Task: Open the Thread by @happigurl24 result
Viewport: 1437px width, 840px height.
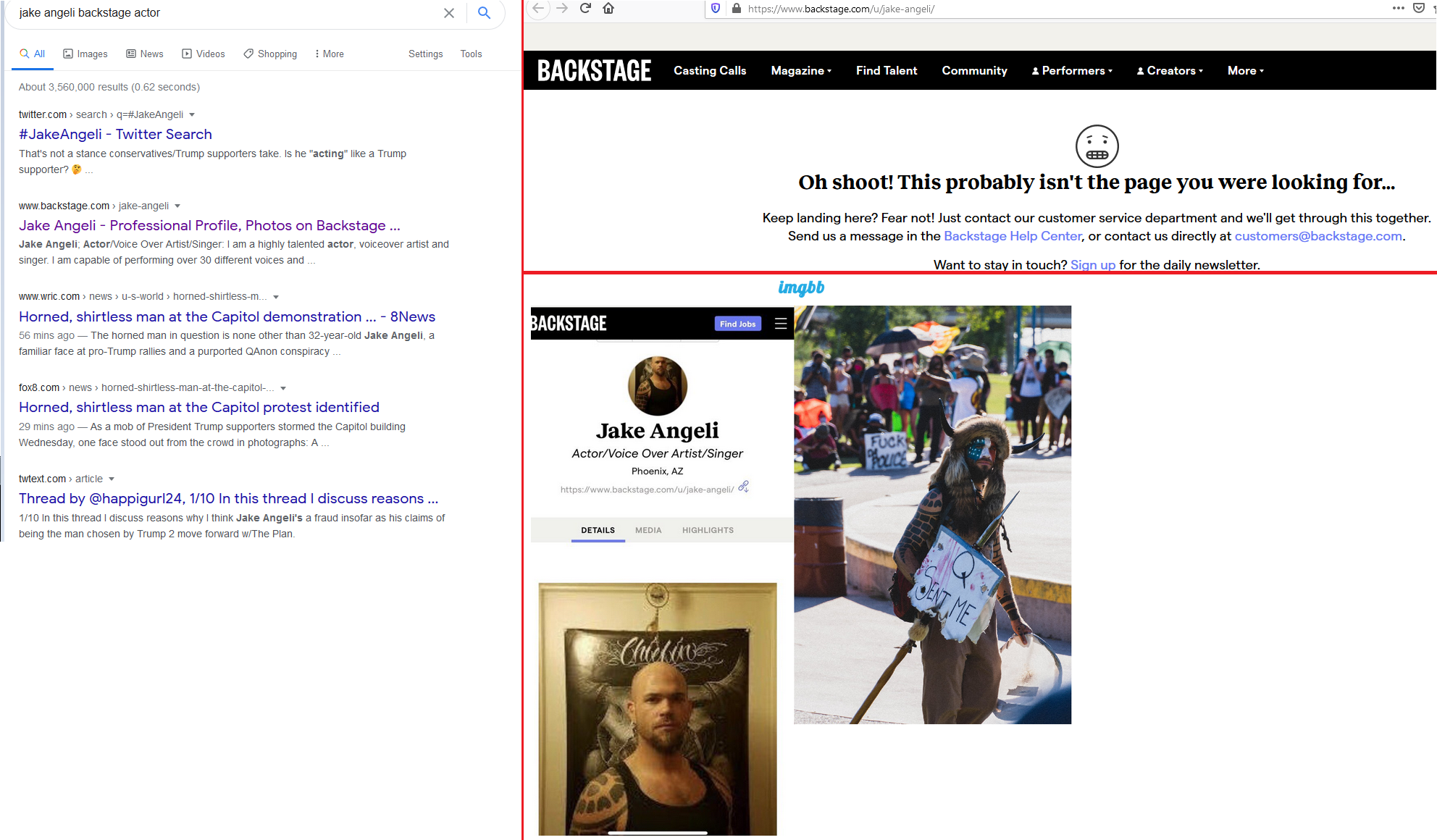Action: coord(228,498)
